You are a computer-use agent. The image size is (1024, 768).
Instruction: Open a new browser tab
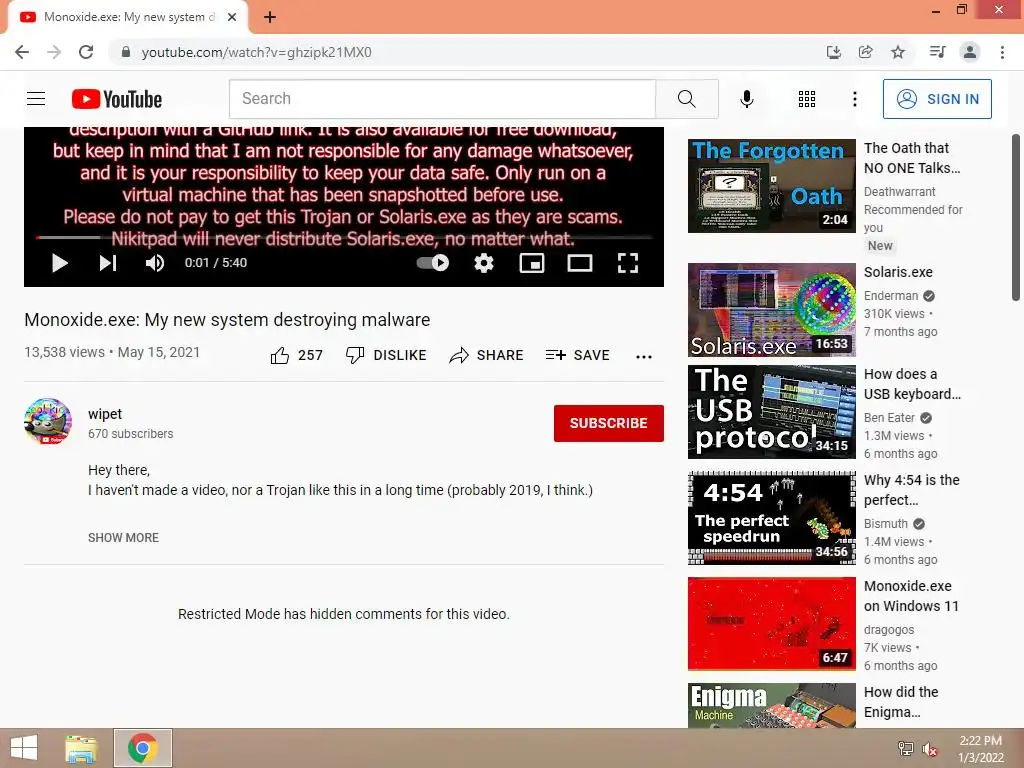click(270, 17)
